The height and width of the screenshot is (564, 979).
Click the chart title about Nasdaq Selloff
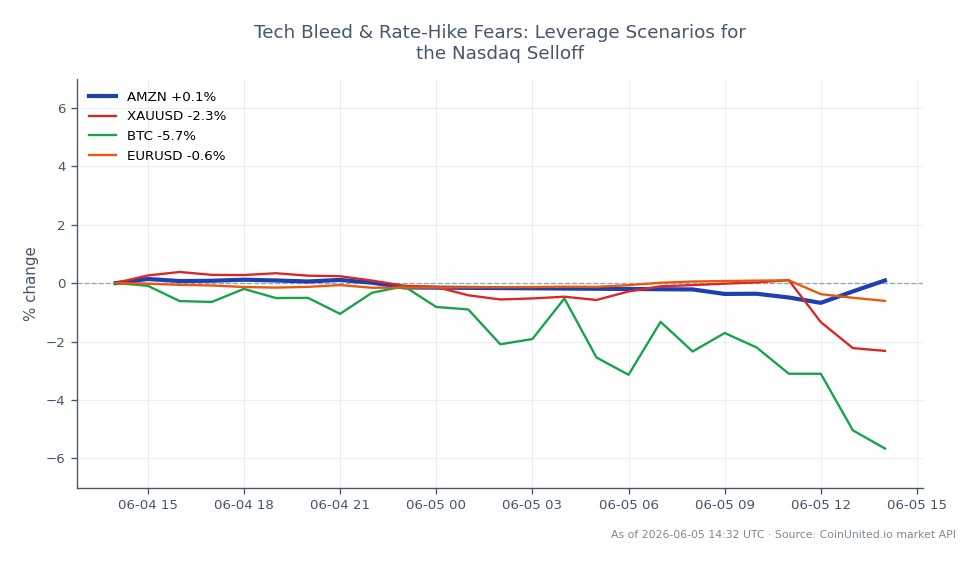(x=499, y=42)
